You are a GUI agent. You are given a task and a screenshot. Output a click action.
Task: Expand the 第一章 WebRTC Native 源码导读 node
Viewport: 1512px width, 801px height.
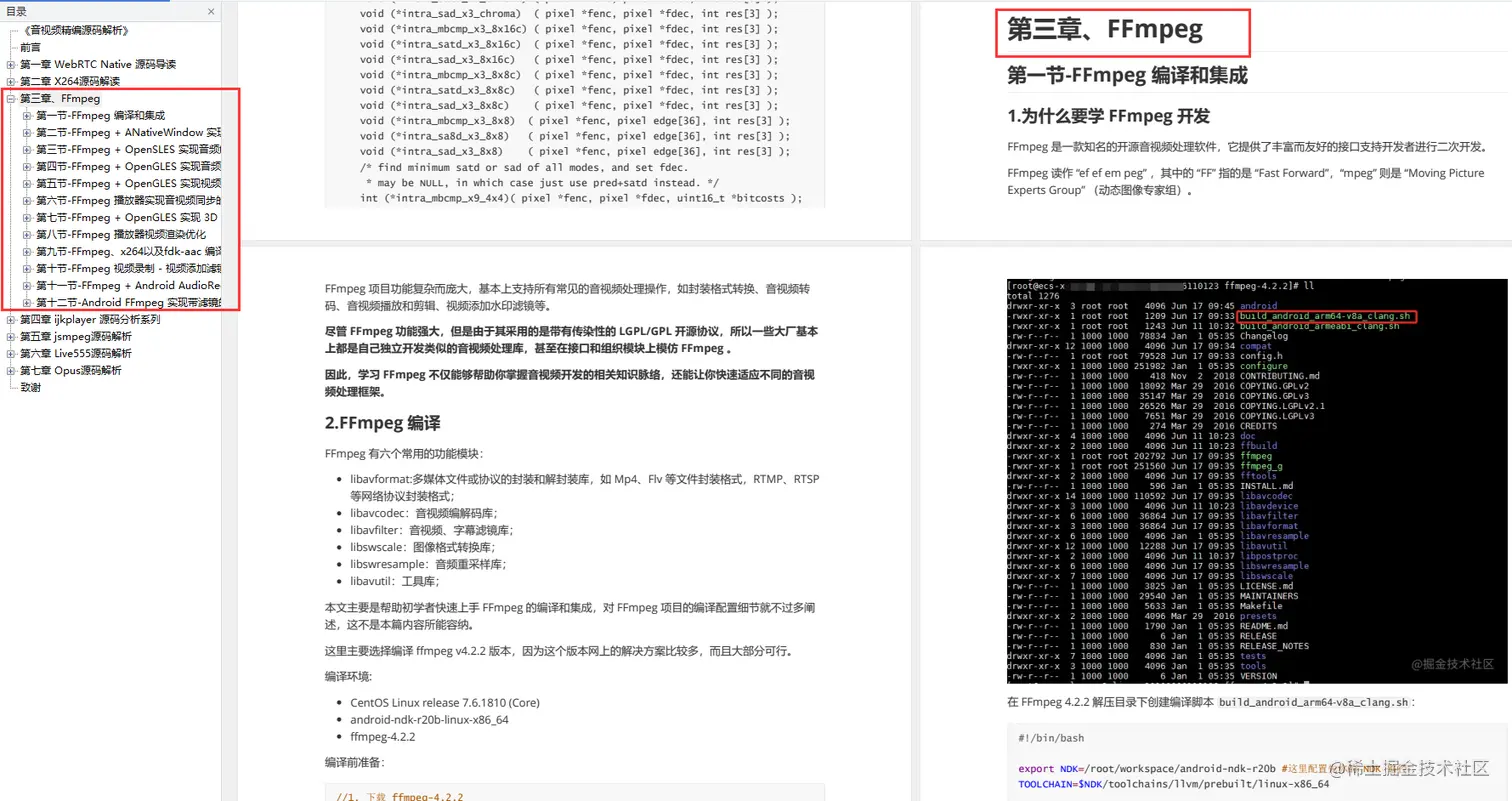11,64
